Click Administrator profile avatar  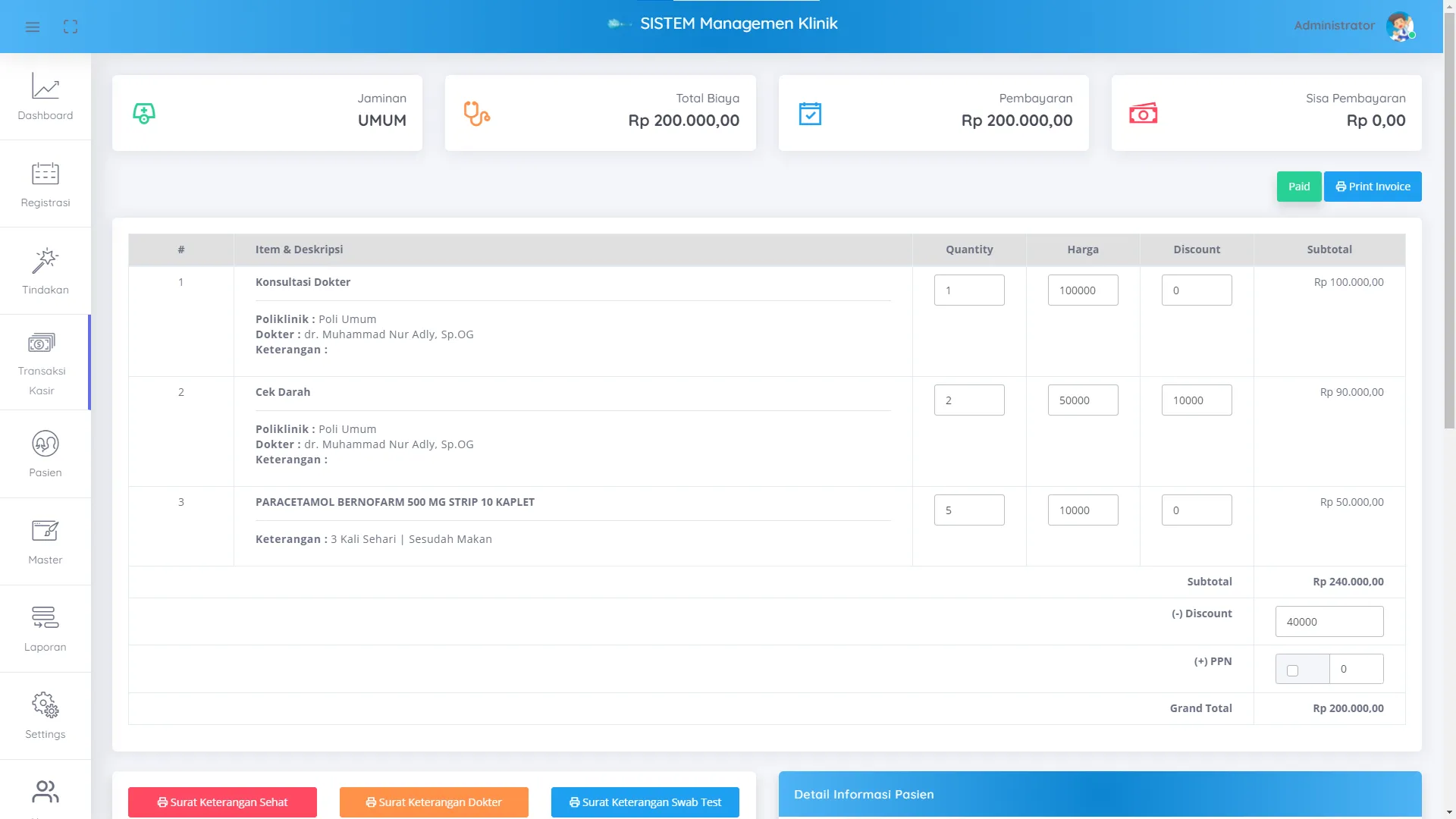1400,26
